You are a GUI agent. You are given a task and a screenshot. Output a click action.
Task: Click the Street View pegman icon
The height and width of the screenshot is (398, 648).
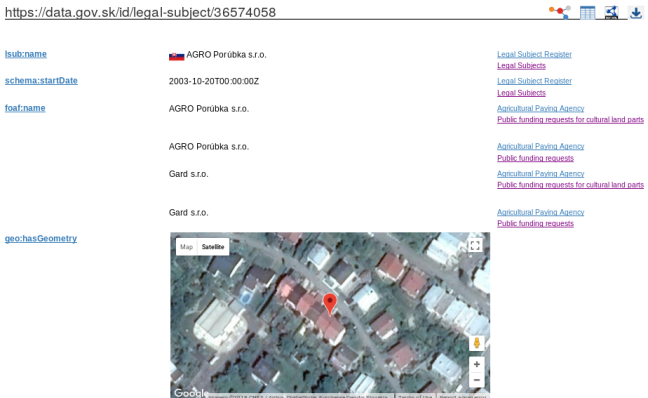(476, 343)
